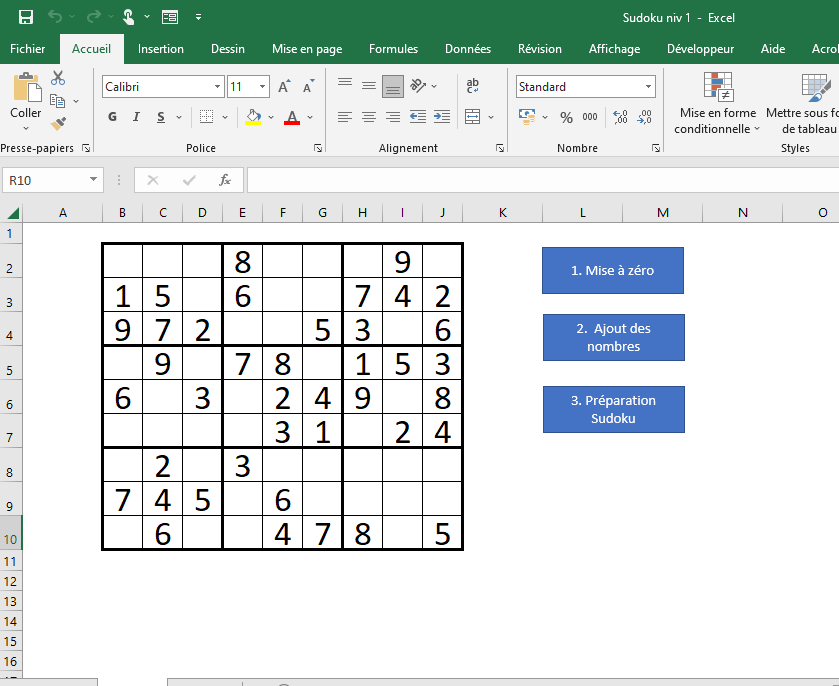Apply bold formatting with the G icon
Image resolution: width=839 pixels, height=686 pixels.
111,117
